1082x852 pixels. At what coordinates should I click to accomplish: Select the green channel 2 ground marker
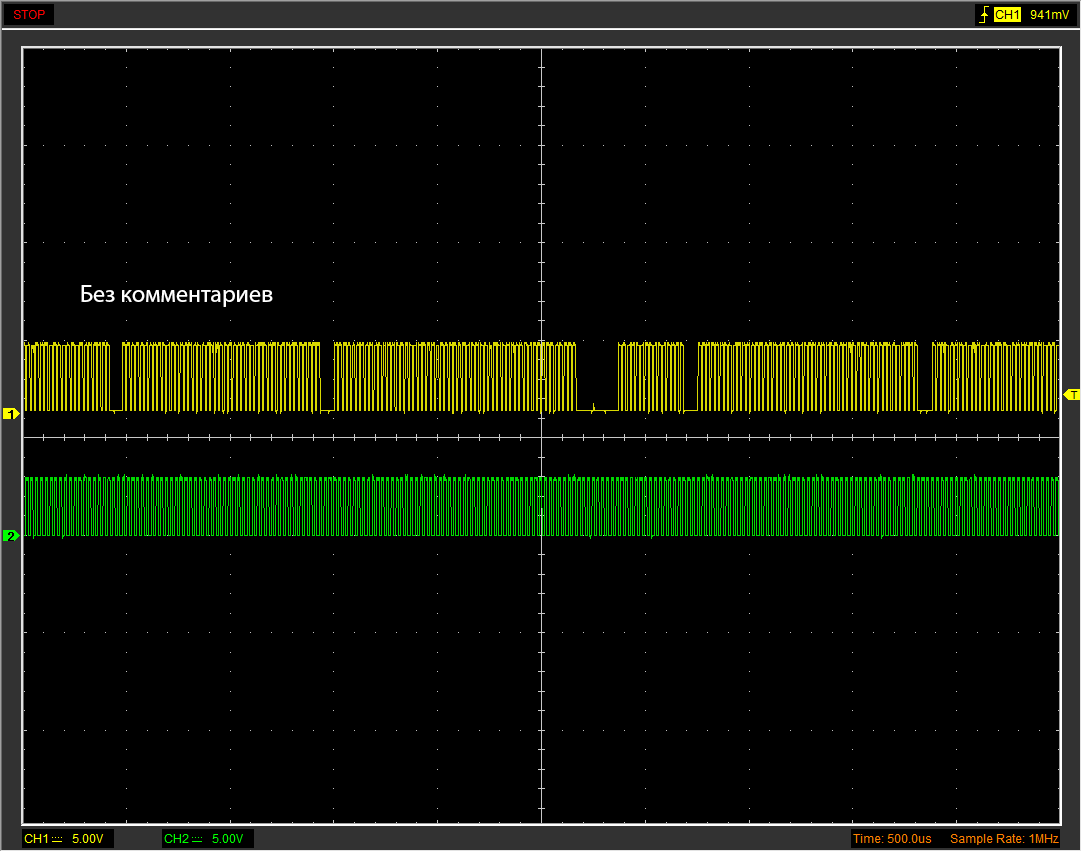pyautogui.click(x=11, y=535)
